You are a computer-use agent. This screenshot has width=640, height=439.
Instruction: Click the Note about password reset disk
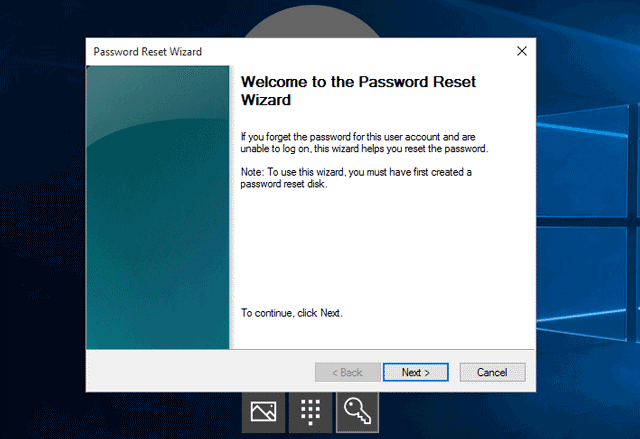pyautogui.click(x=356, y=179)
